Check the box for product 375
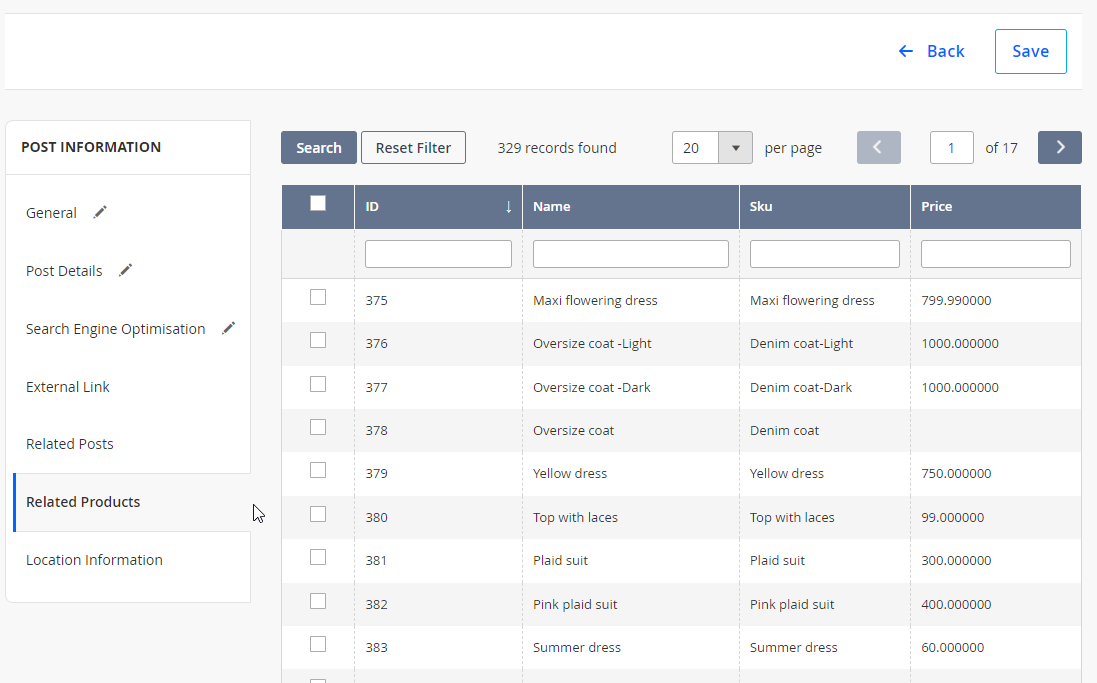Image resolution: width=1097 pixels, height=683 pixels. tap(318, 297)
